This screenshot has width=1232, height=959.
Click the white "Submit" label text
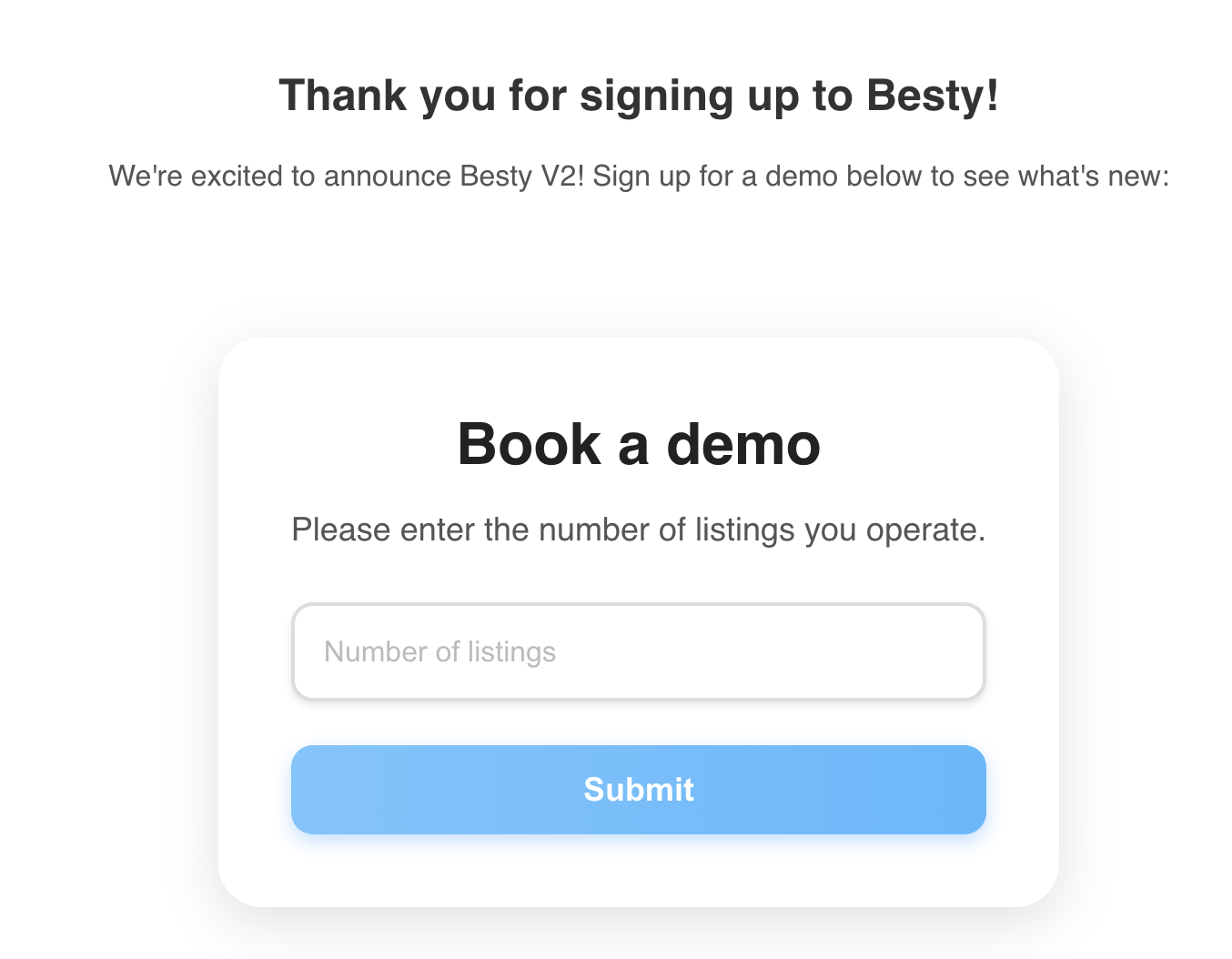[639, 790]
